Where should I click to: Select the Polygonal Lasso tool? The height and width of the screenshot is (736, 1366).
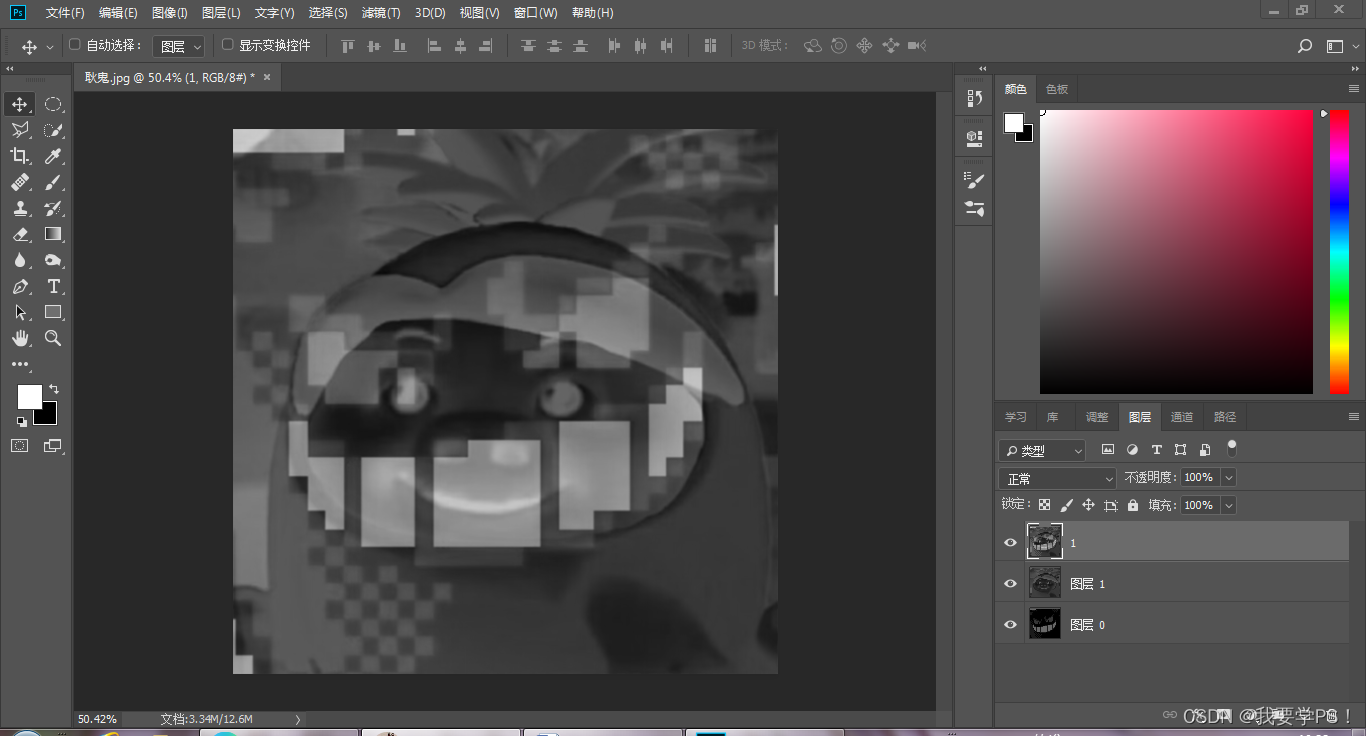[x=20, y=130]
